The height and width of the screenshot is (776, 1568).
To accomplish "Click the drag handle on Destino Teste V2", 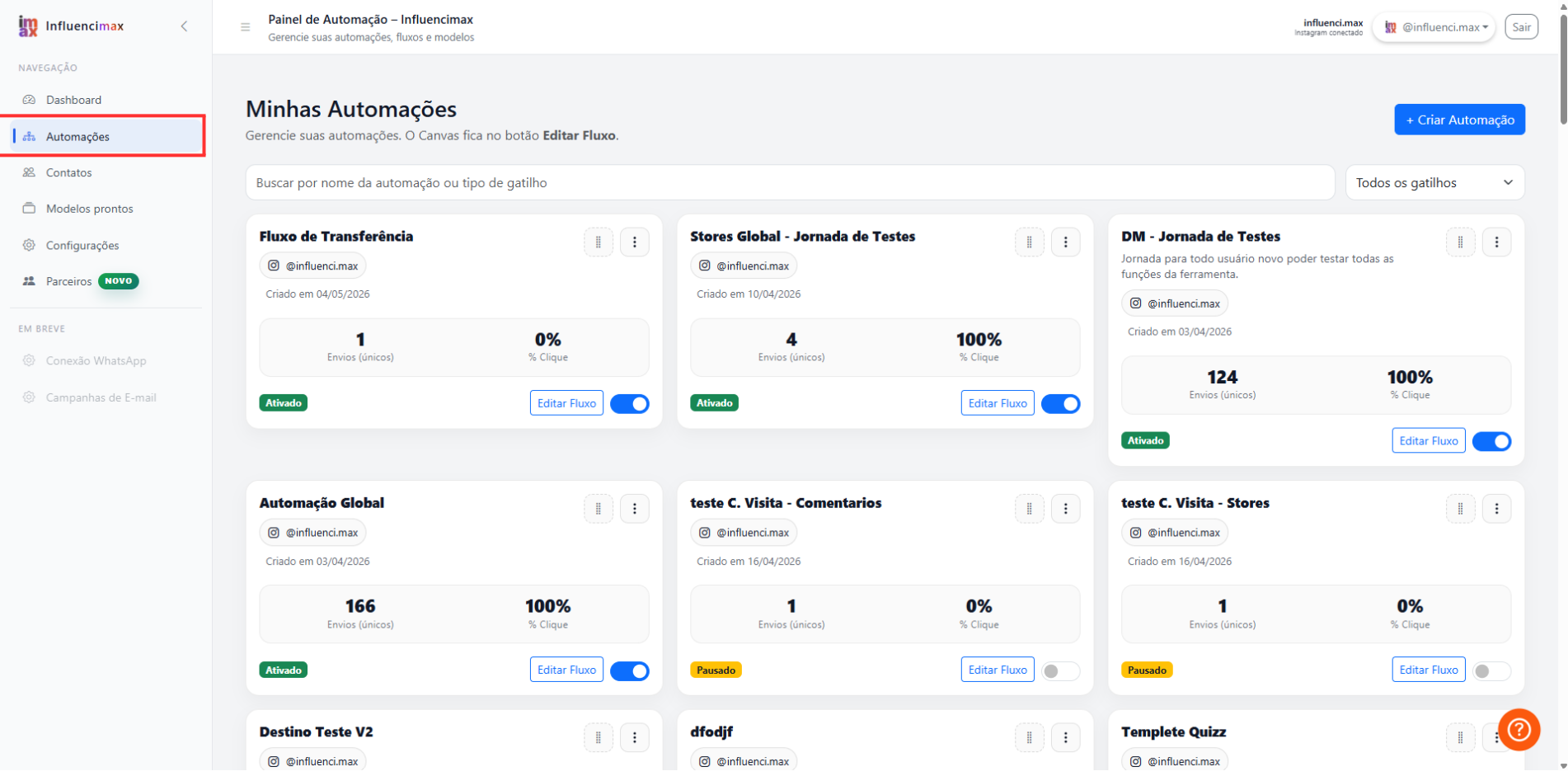I will click(x=599, y=738).
